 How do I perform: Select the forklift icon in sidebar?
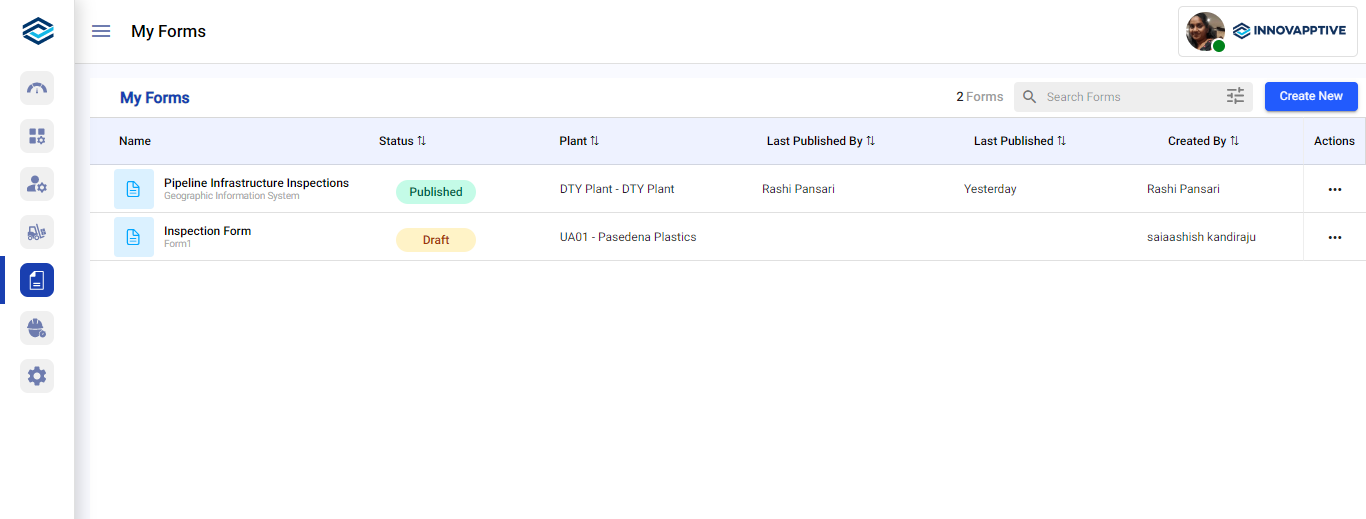[x=37, y=232]
